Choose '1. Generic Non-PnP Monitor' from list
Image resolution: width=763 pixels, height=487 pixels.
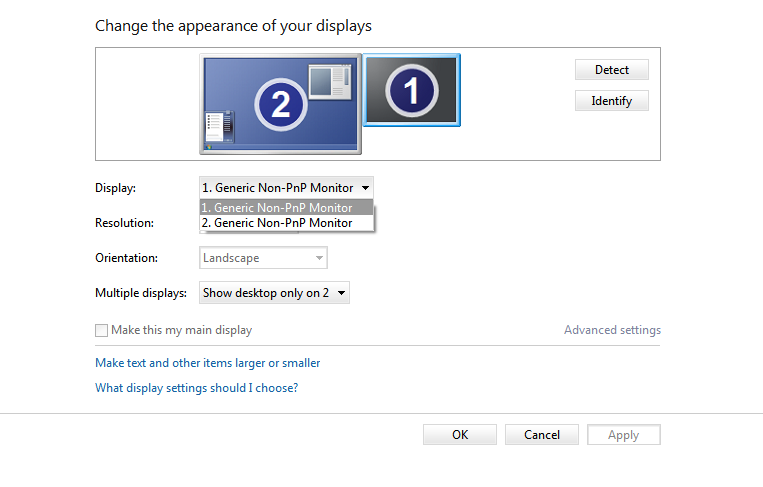coord(286,208)
